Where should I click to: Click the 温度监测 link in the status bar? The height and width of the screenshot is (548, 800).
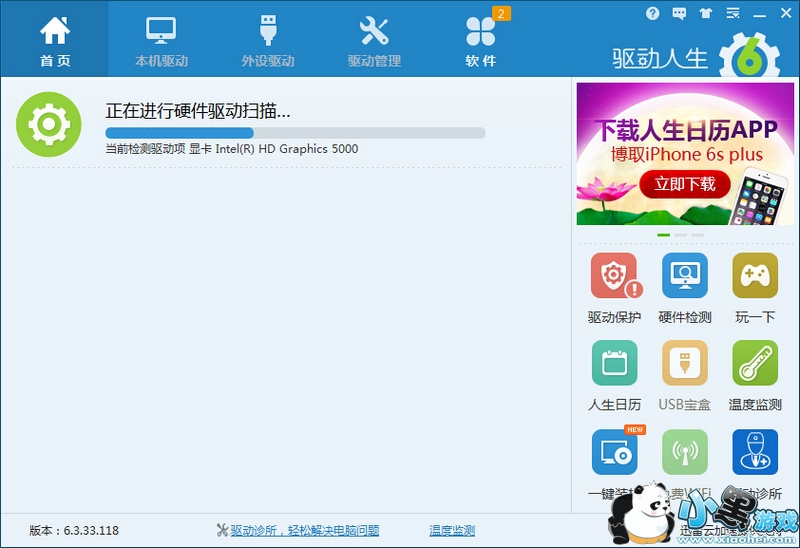click(x=452, y=531)
